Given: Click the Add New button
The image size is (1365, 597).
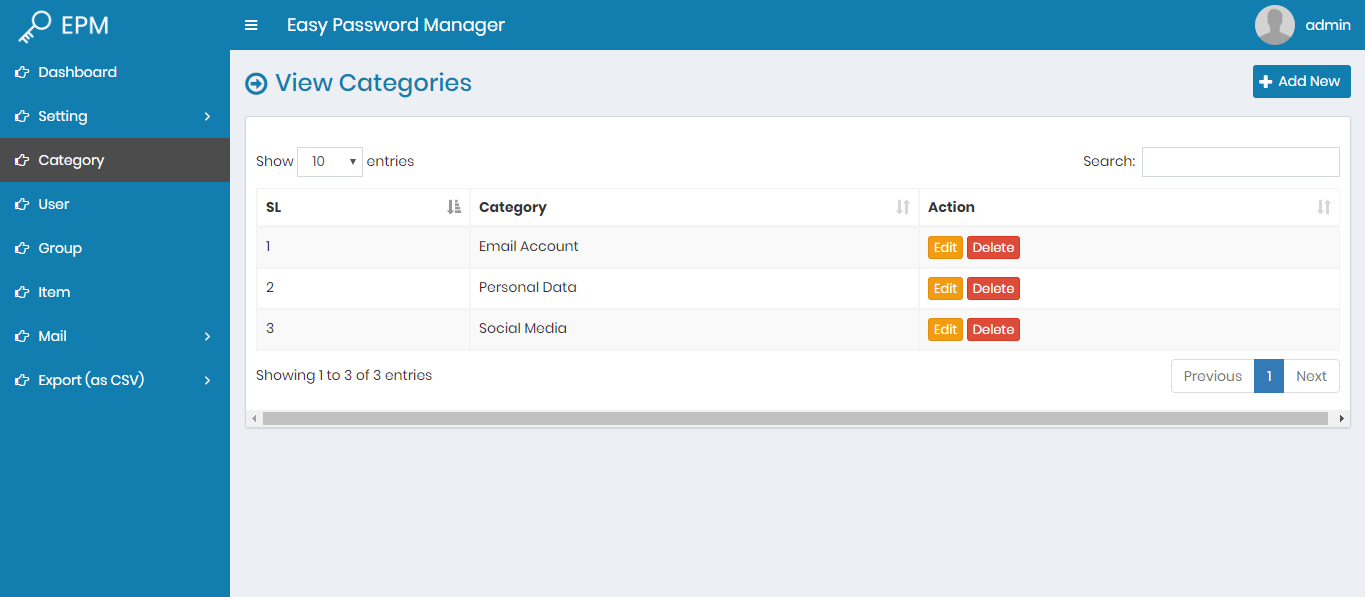Looking at the screenshot, I should (x=1301, y=82).
